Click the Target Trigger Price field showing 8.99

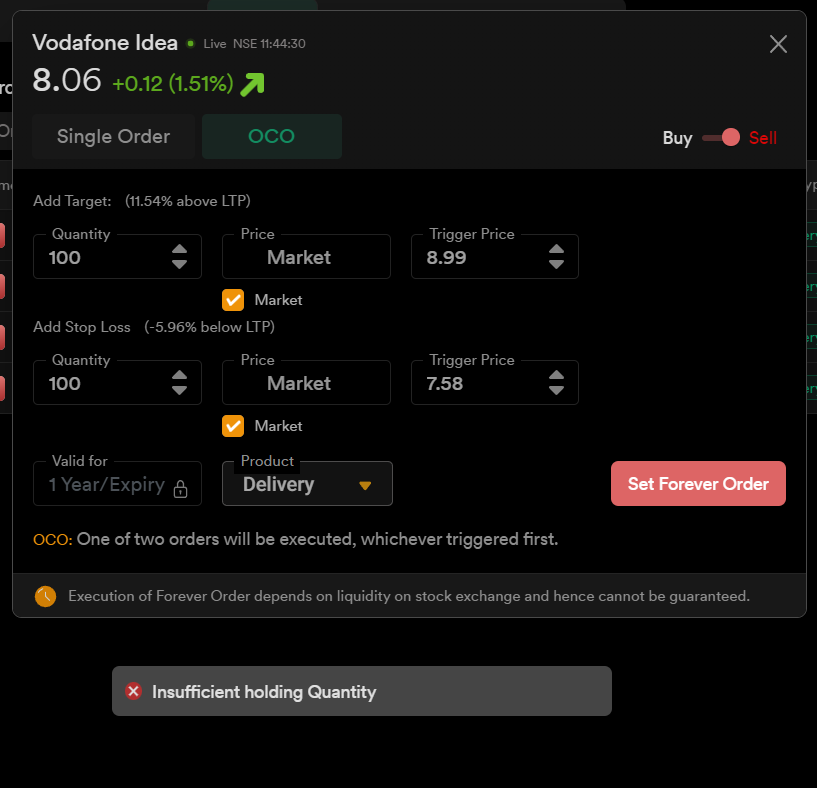pos(475,258)
